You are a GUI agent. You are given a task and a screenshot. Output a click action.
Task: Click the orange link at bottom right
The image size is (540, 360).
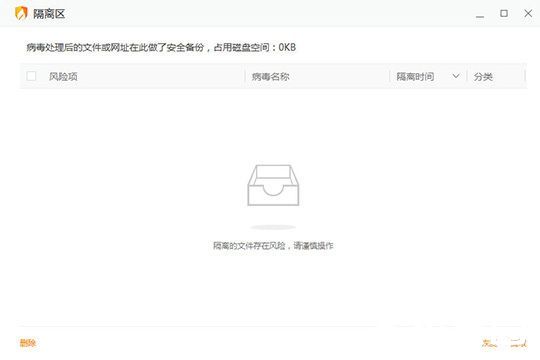pyautogui.click(x=504, y=343)
